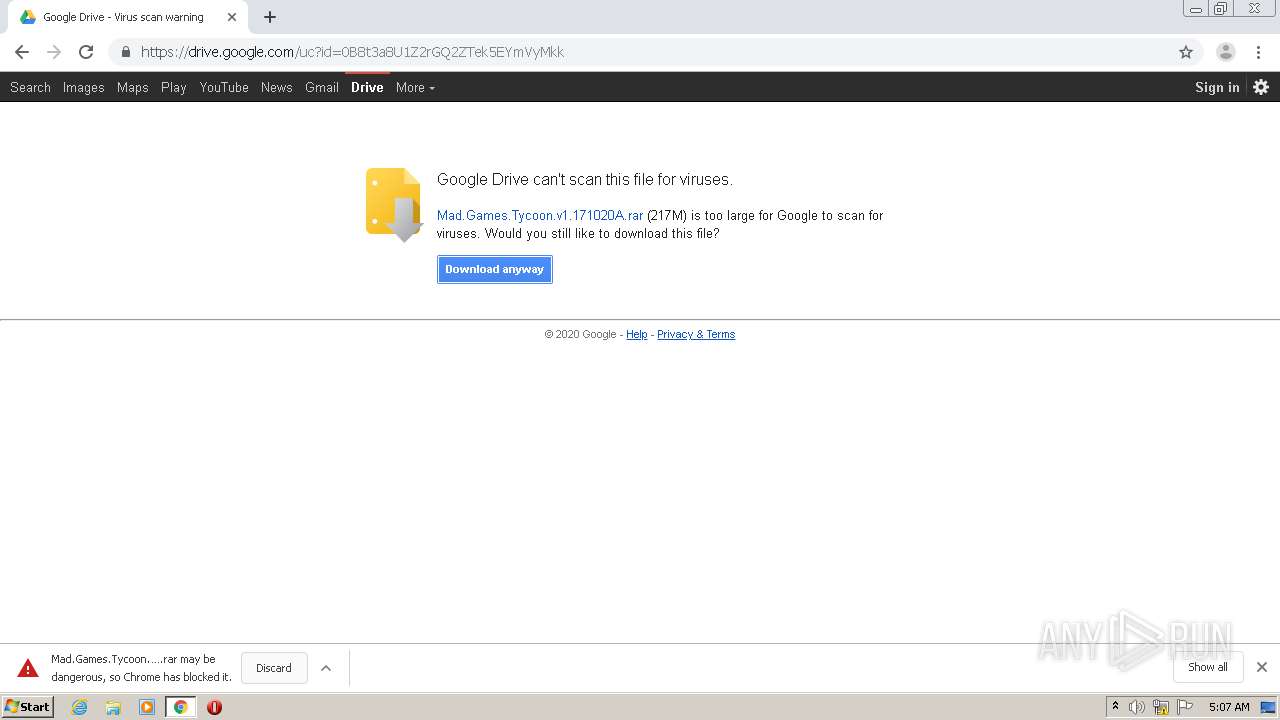Viewport: 1280px width, 720px height.
Task: Open a new tab with the plus button
Action: pos(270,17)
